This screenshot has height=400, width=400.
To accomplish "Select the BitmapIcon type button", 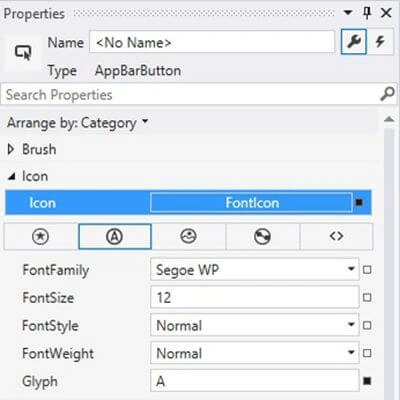I will pos(188,237).
